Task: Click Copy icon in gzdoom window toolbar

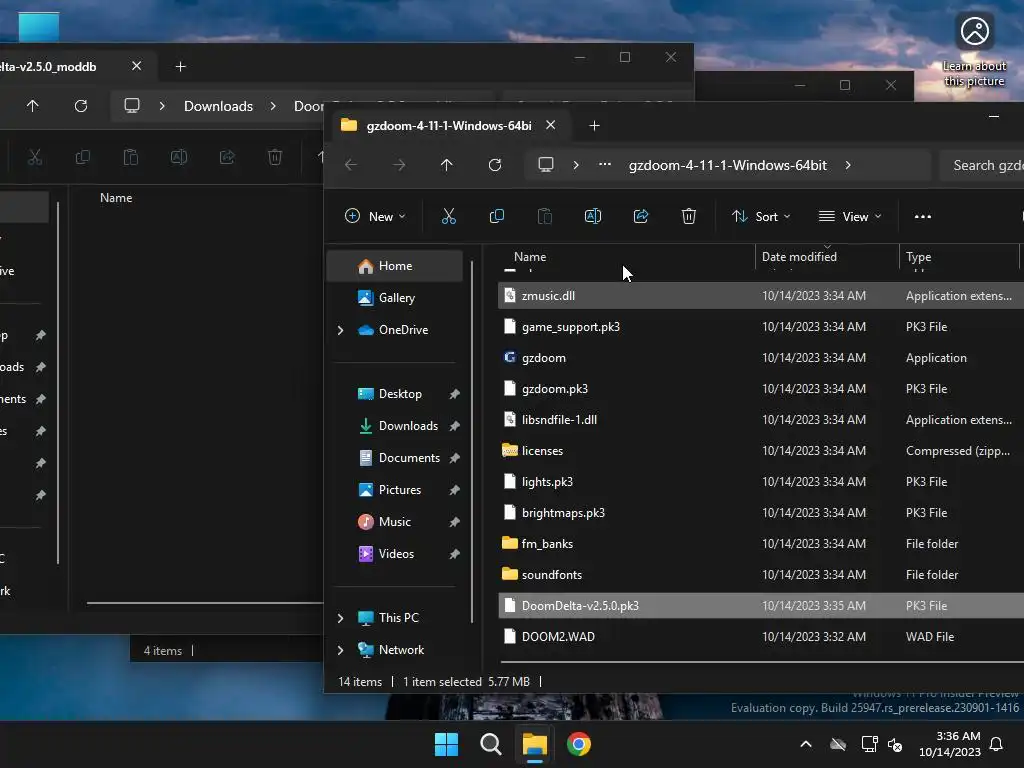Action: (497, 216)
